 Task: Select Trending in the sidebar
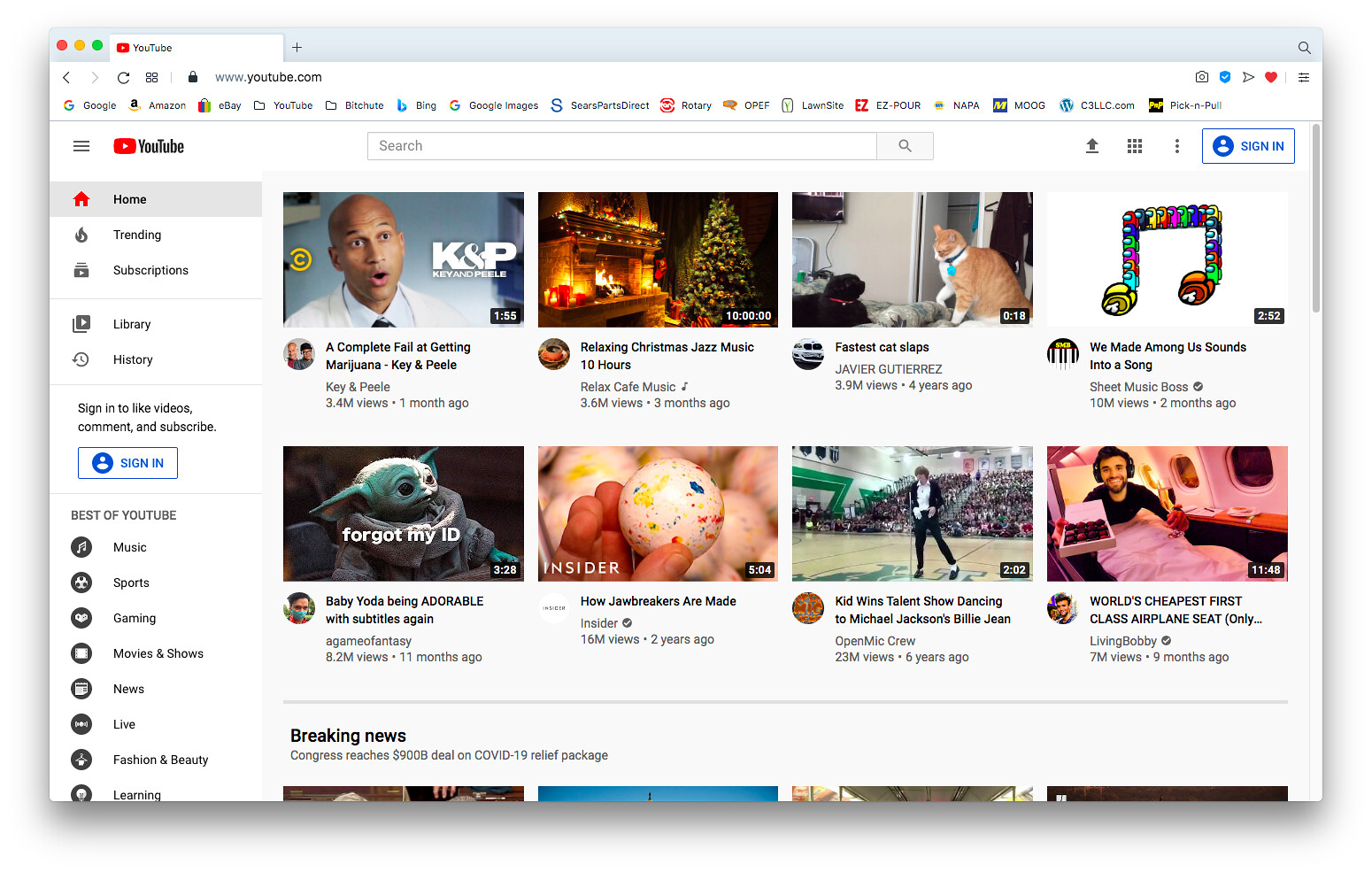[x=156, y=235]
